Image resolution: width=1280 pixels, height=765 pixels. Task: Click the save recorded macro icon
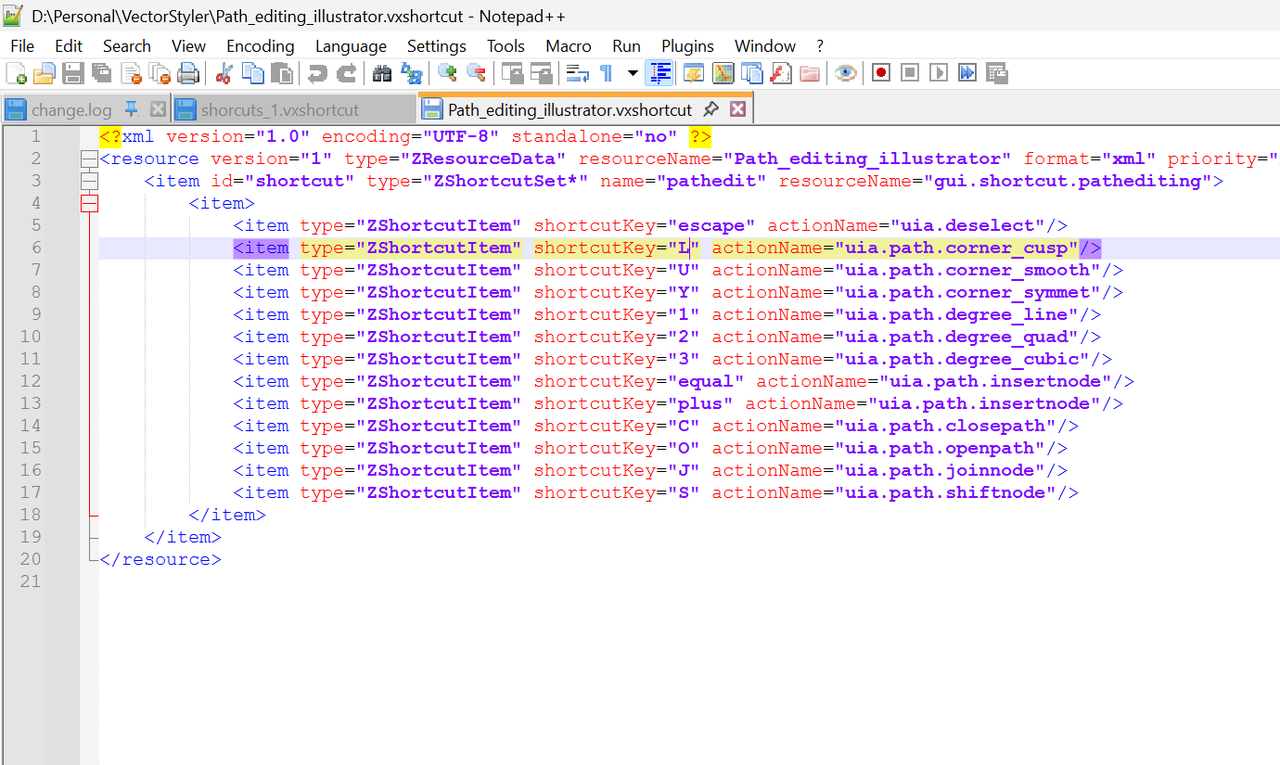(x=996, y=73)
